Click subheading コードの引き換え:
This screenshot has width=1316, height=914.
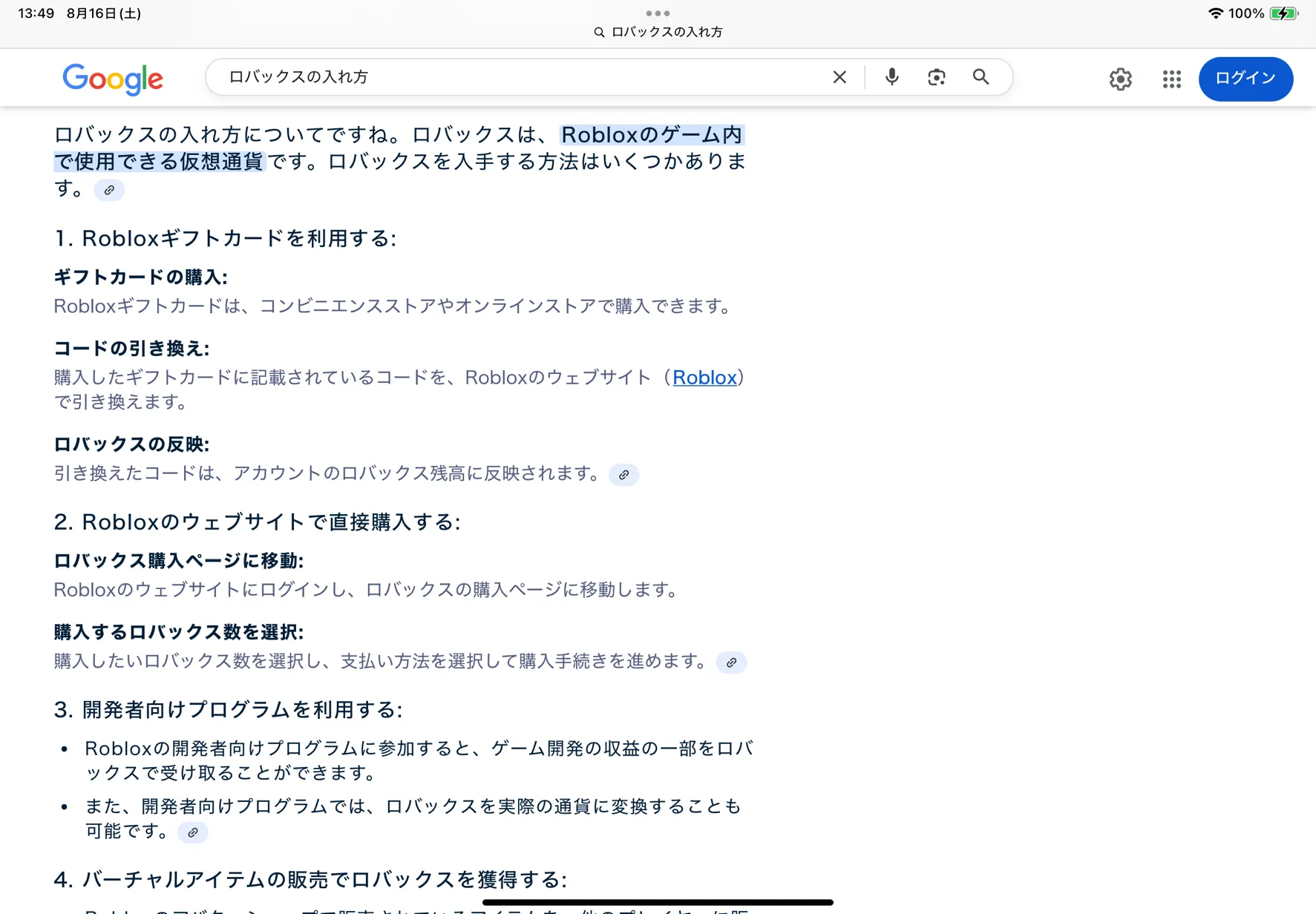131,348
